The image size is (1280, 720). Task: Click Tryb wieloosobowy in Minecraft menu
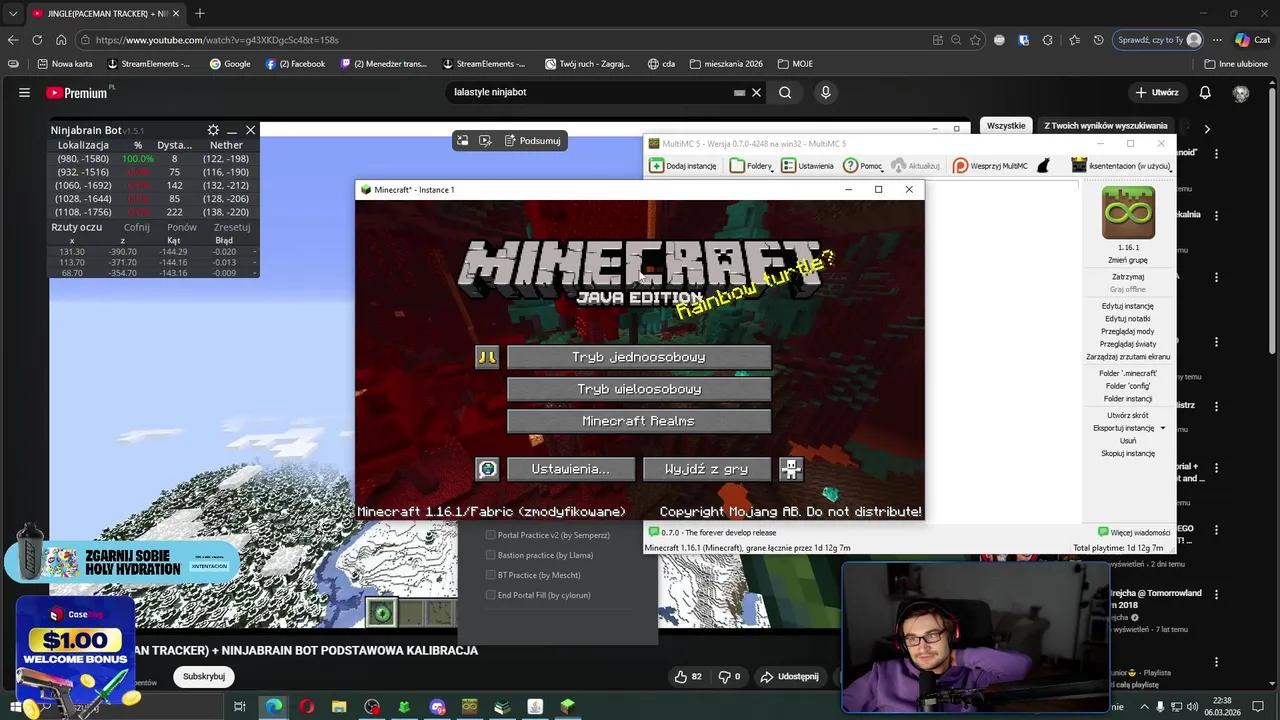point(639,389)
